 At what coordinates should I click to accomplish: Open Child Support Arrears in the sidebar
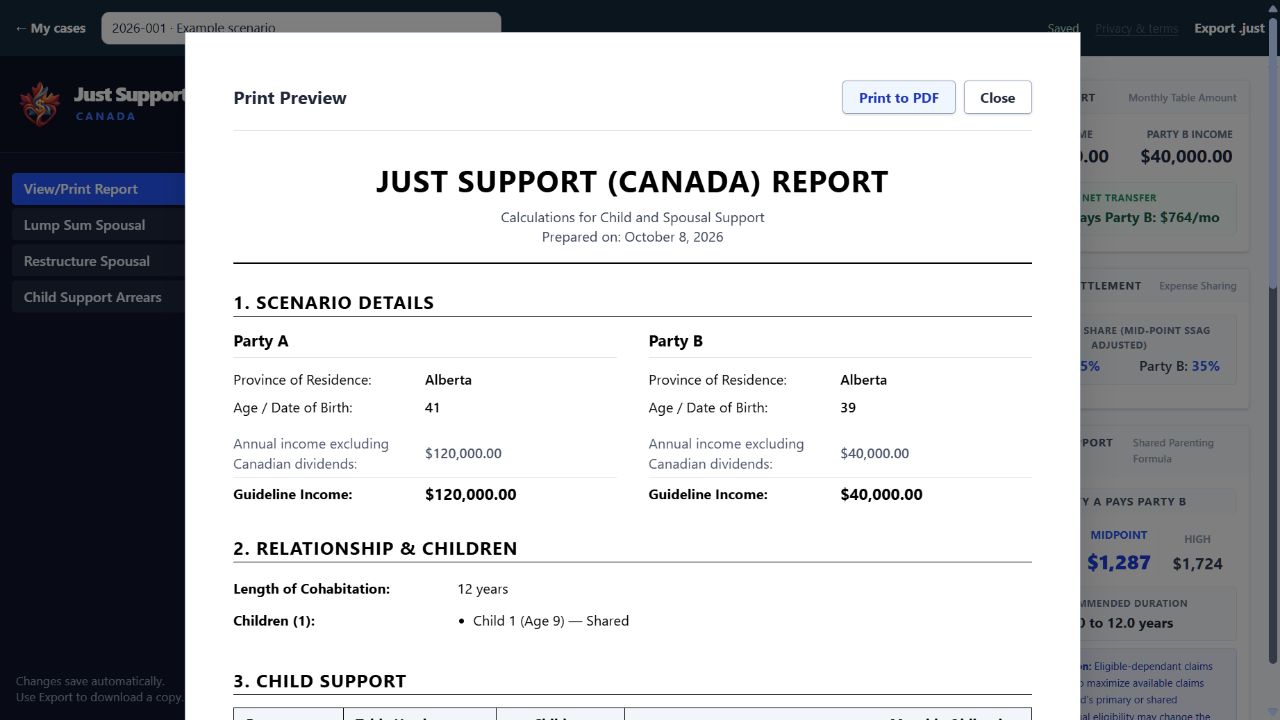(x=98, y=297)
